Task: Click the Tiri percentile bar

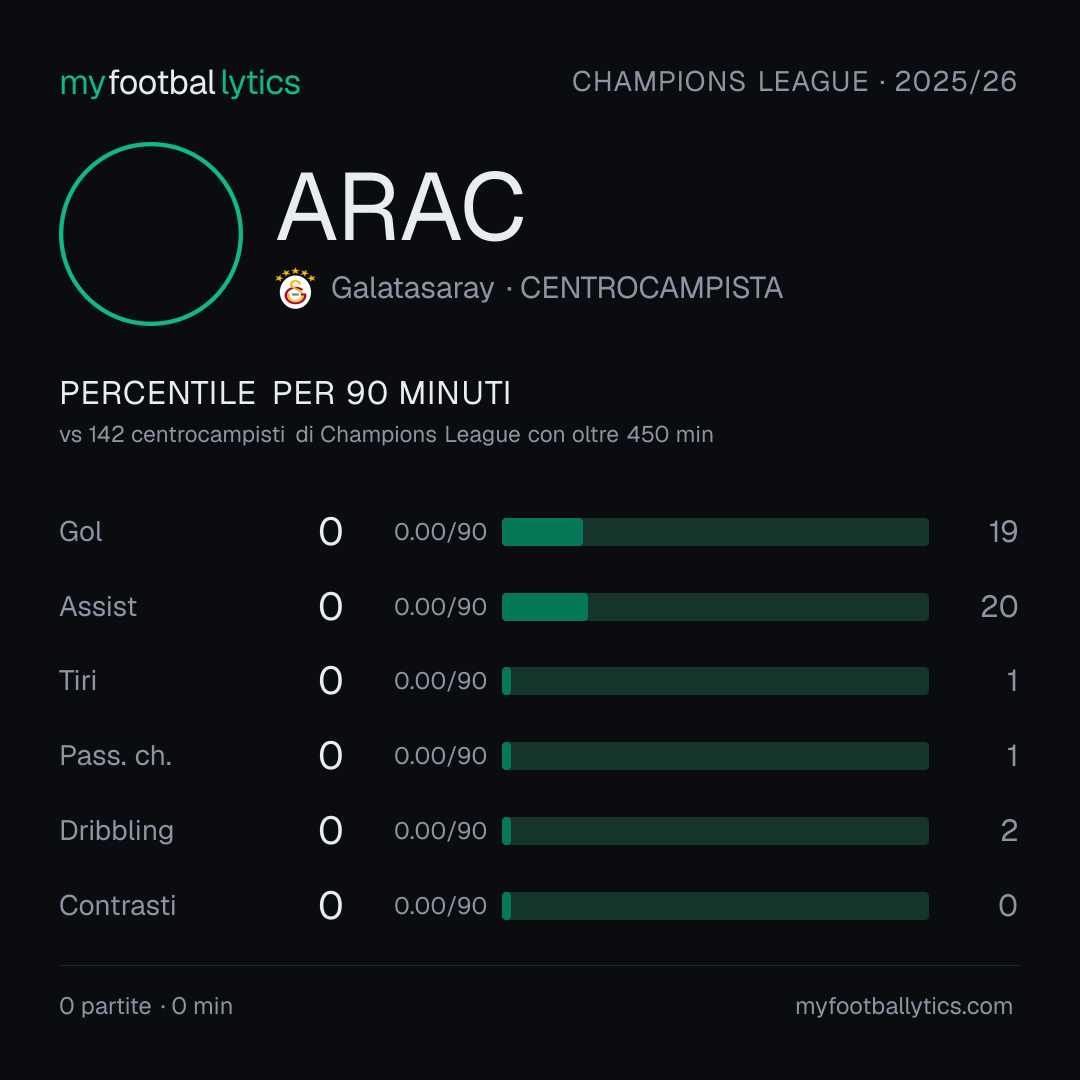Action: pos(715,681)
